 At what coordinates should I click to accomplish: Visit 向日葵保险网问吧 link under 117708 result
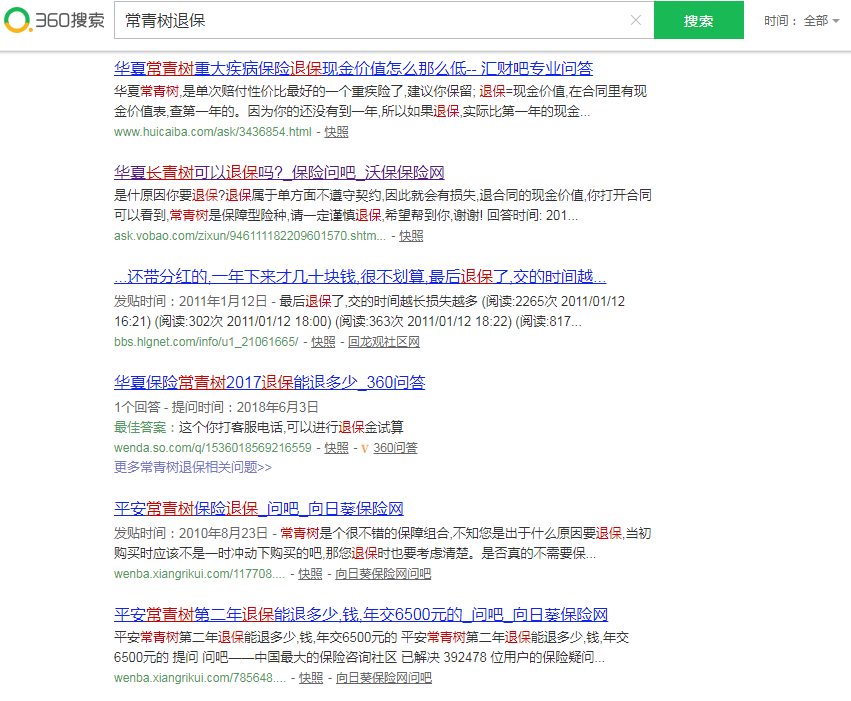tap(383, 573)
